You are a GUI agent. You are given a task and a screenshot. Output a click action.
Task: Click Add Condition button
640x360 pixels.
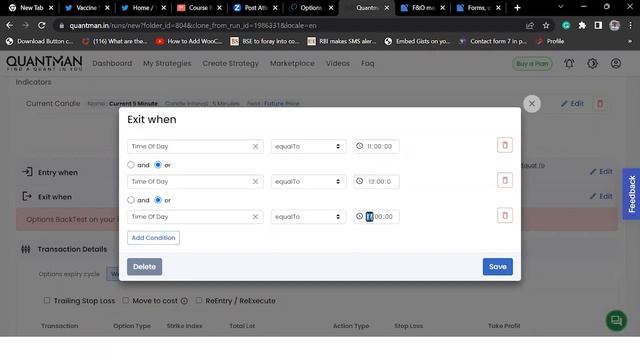click(x=153, y=238)
